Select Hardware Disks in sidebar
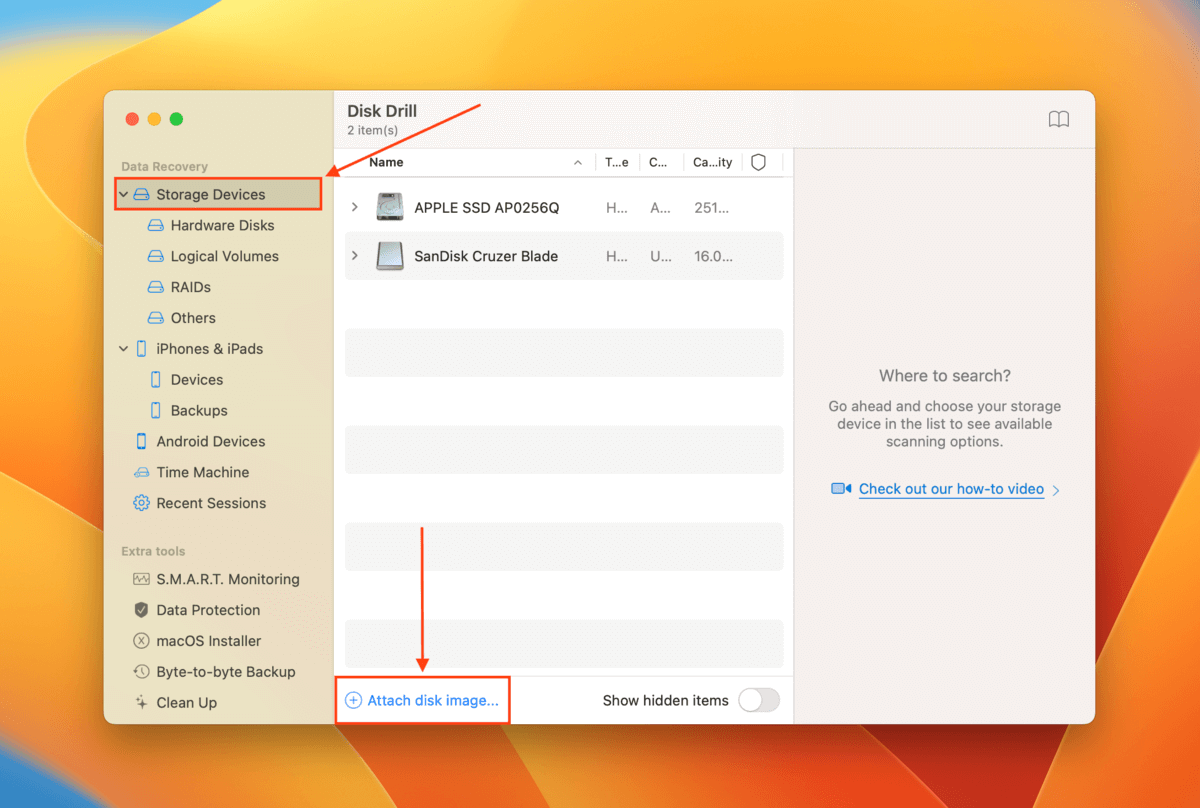 pos(222,226)
